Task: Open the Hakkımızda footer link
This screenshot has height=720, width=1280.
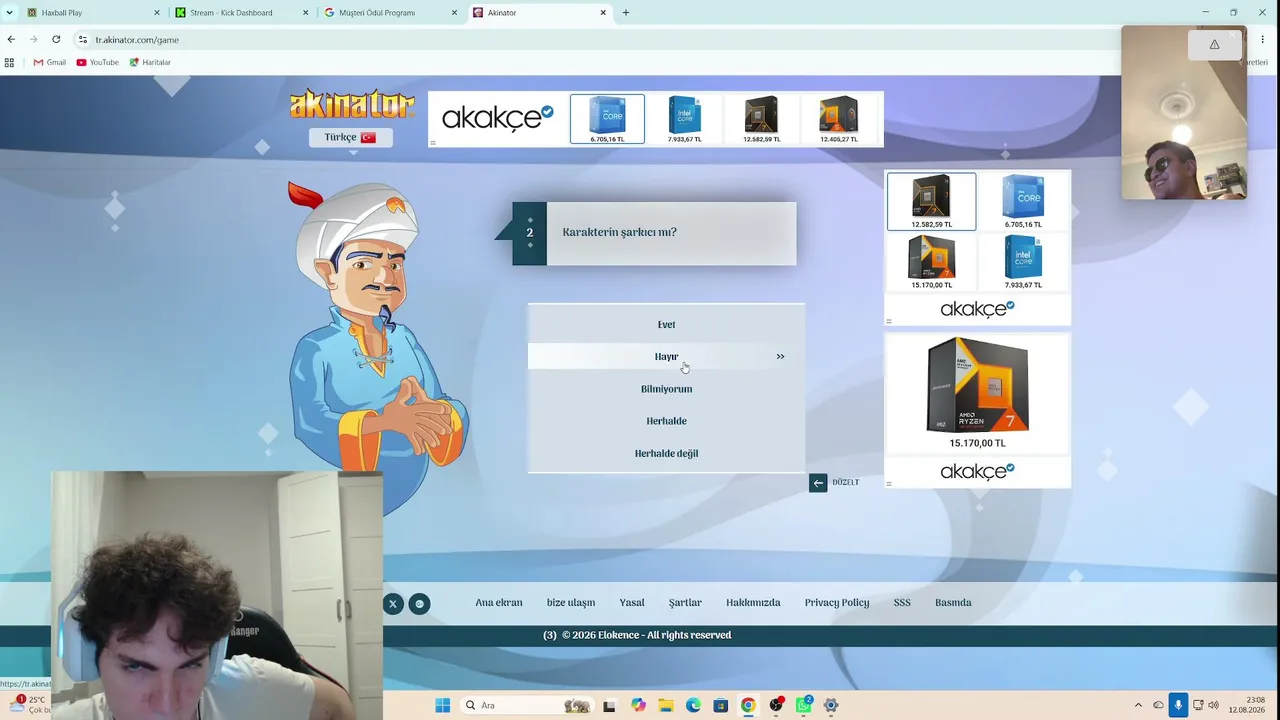Action: tap(753, 603)
